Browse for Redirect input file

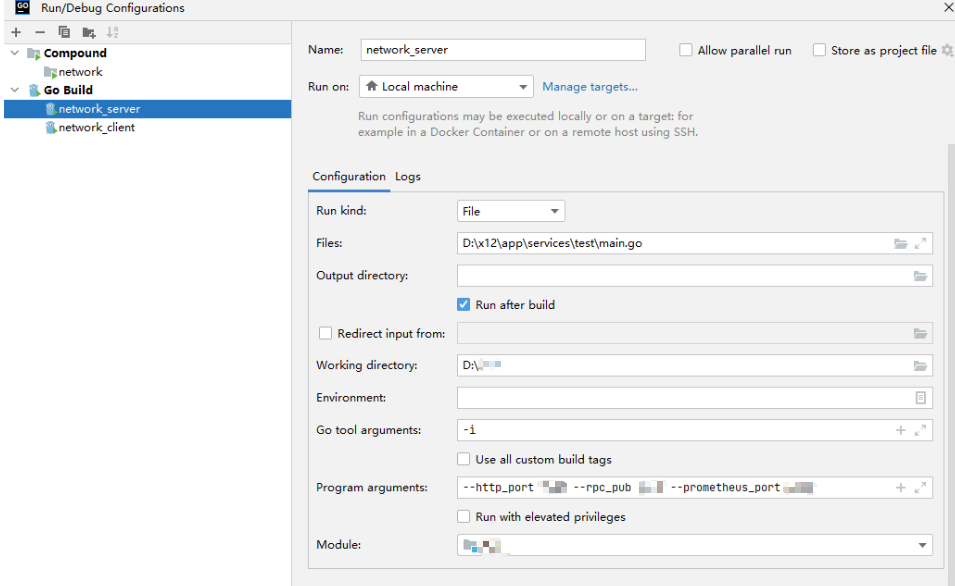point(920,334)
